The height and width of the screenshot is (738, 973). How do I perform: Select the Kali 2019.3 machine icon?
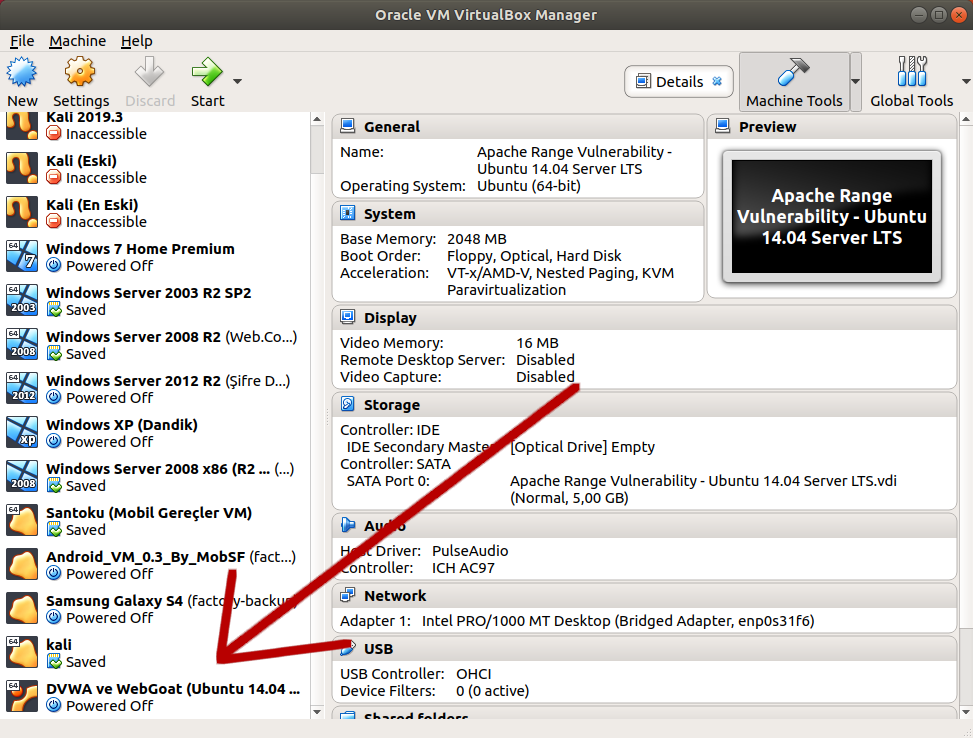pyautogui.click(x=22, y=125)
